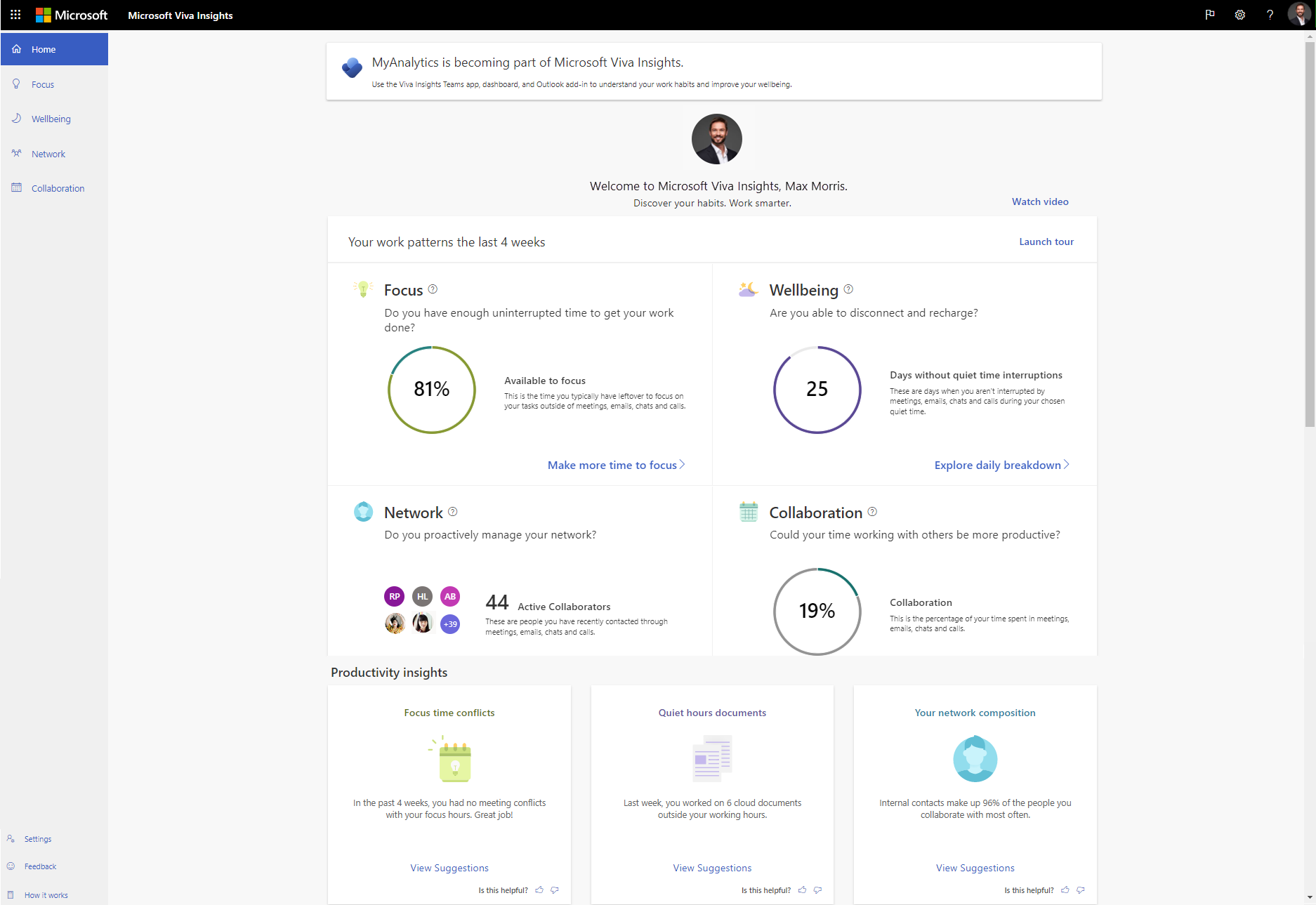Open the settings gear in header
Viewport: 1316px width, 905px height.
pyautogui.click(x=1240, y=15)
